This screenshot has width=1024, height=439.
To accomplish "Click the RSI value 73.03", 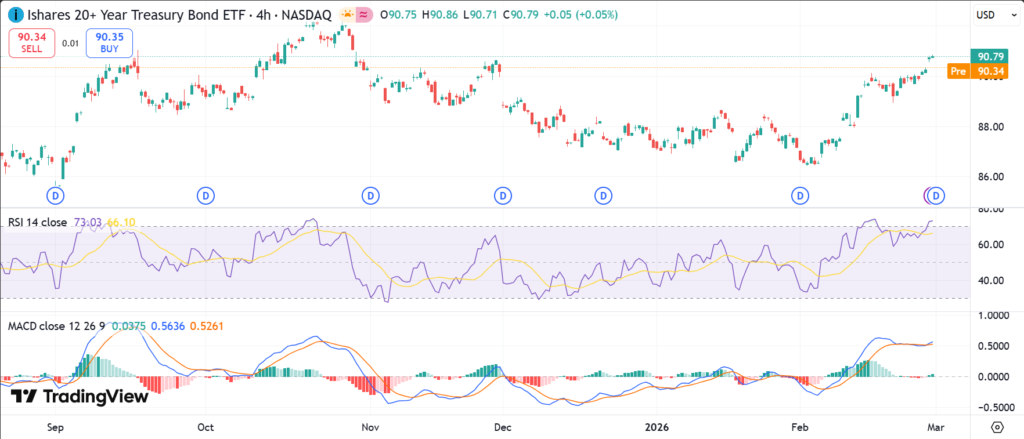I will coord(88,223).
